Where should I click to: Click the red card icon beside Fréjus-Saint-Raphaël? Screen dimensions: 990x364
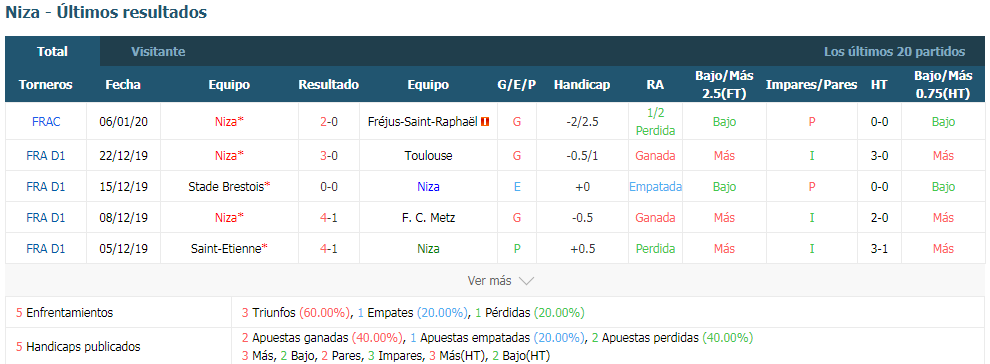point(485,122)
